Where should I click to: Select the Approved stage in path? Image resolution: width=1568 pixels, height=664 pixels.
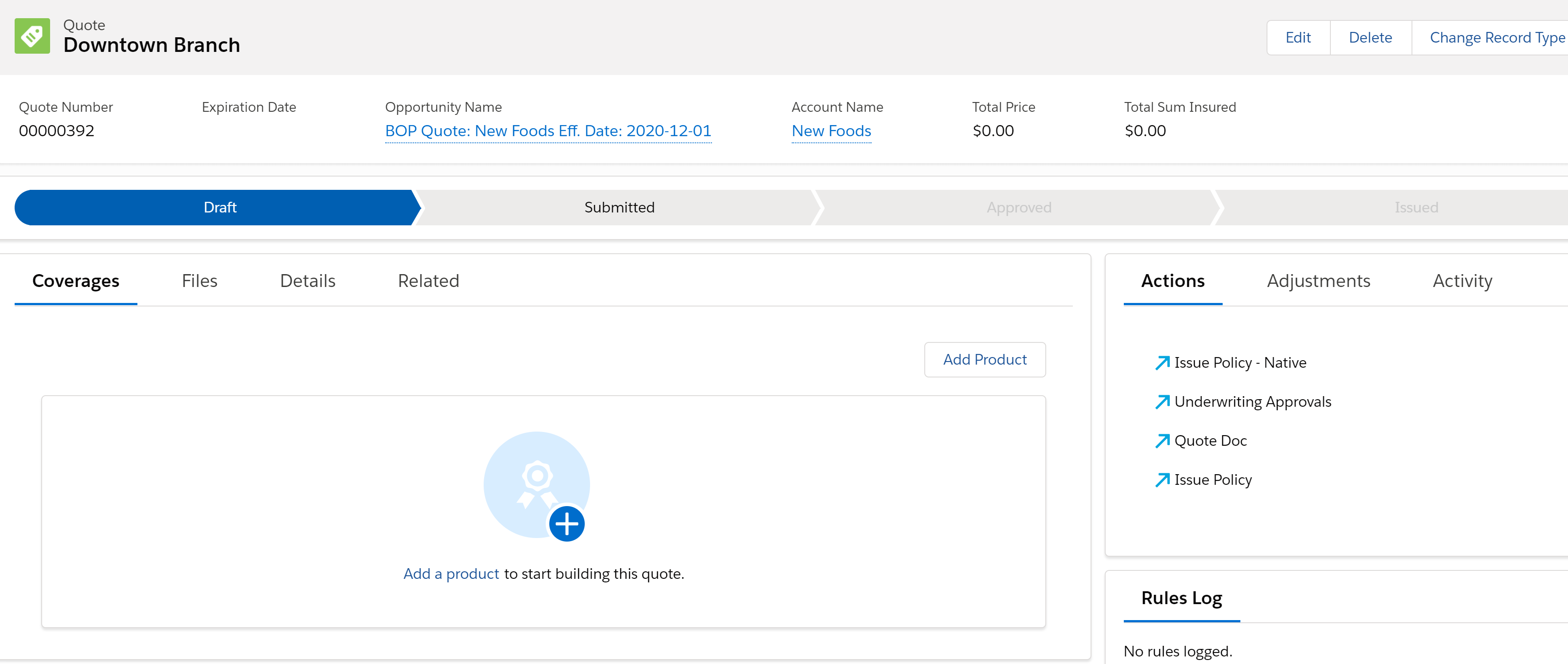coord(1018,208)
